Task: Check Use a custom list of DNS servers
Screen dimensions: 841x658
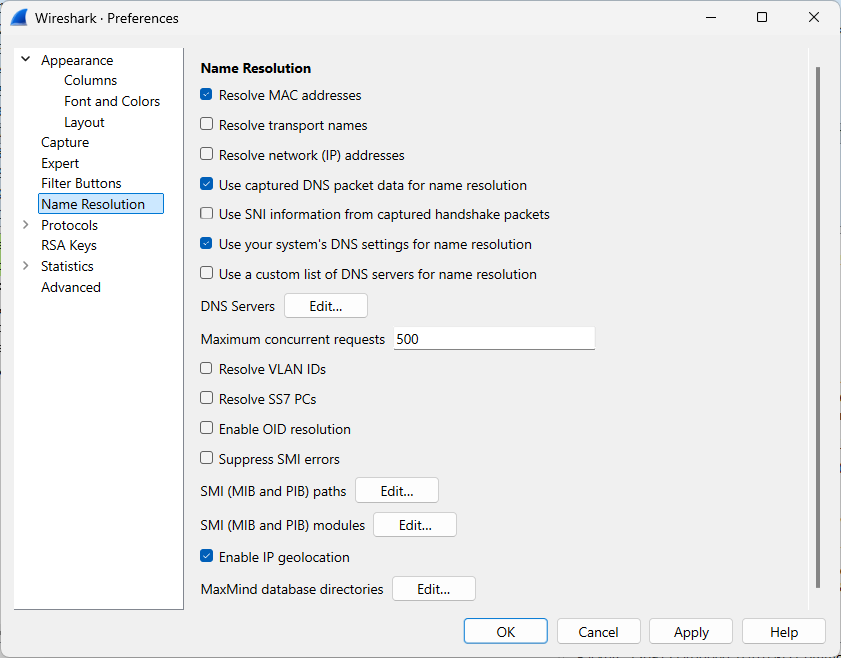Action: (206, 273)
